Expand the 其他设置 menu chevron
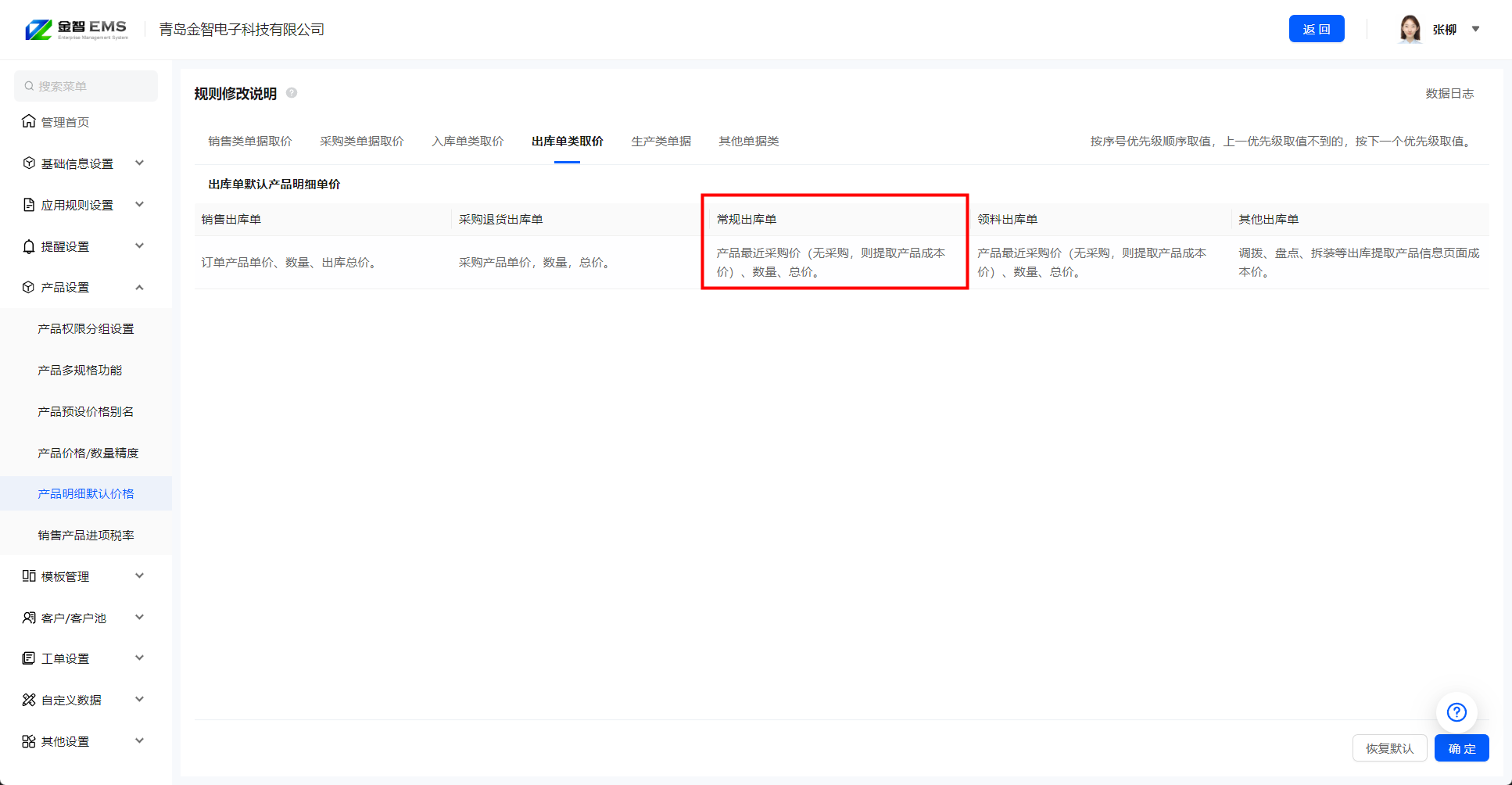 tap(140, 740)
